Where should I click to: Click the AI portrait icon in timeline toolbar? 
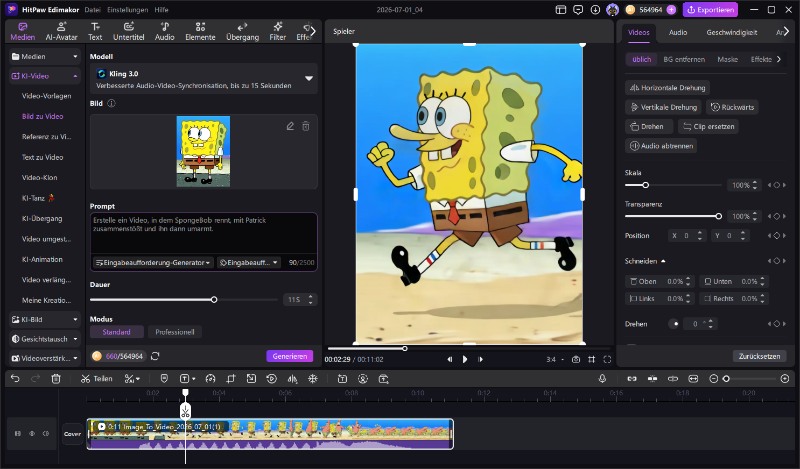click(x=363, y=379)
